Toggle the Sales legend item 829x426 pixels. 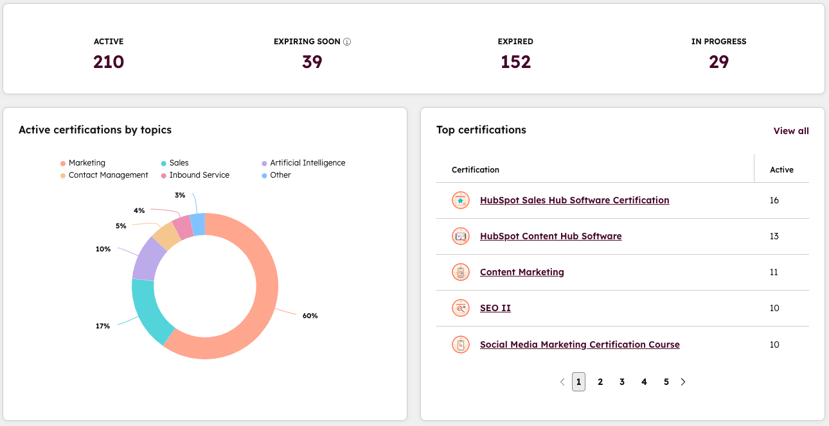click(x=175, y=163)
